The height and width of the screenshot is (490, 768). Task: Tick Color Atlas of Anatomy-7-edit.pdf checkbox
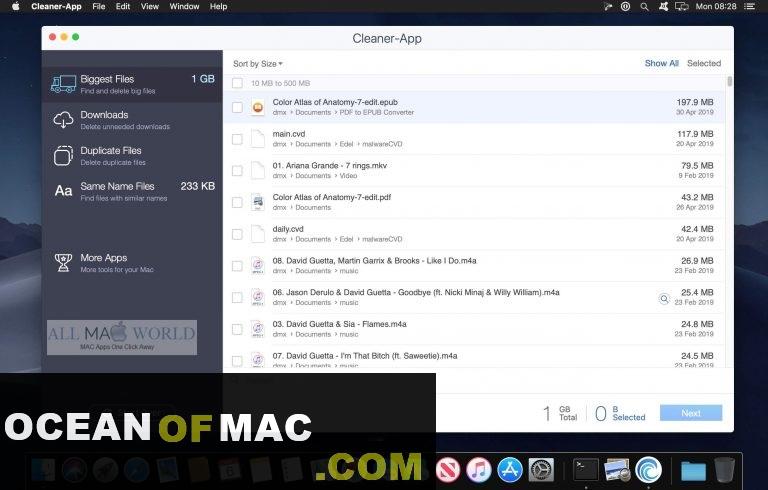237,202
